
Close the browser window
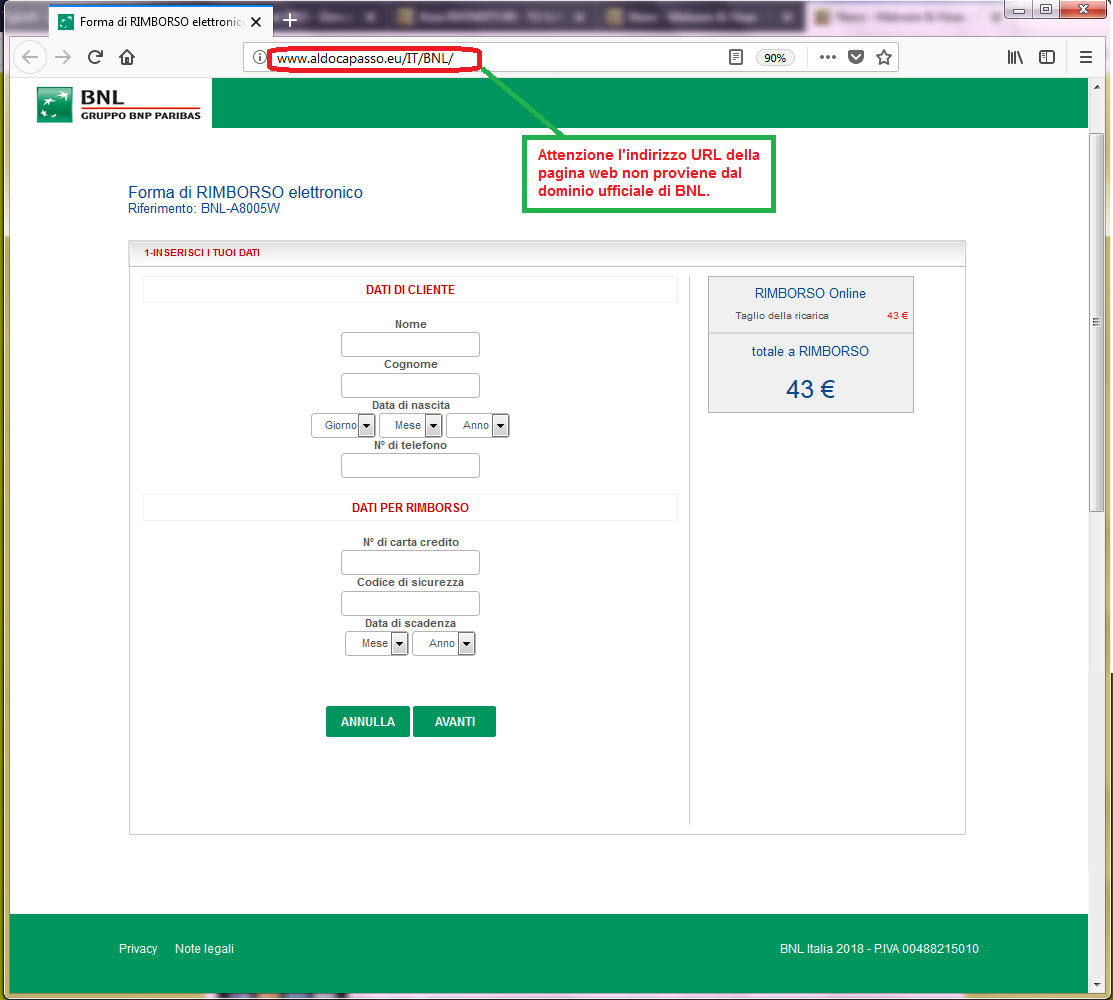(x=1083, y=9)
